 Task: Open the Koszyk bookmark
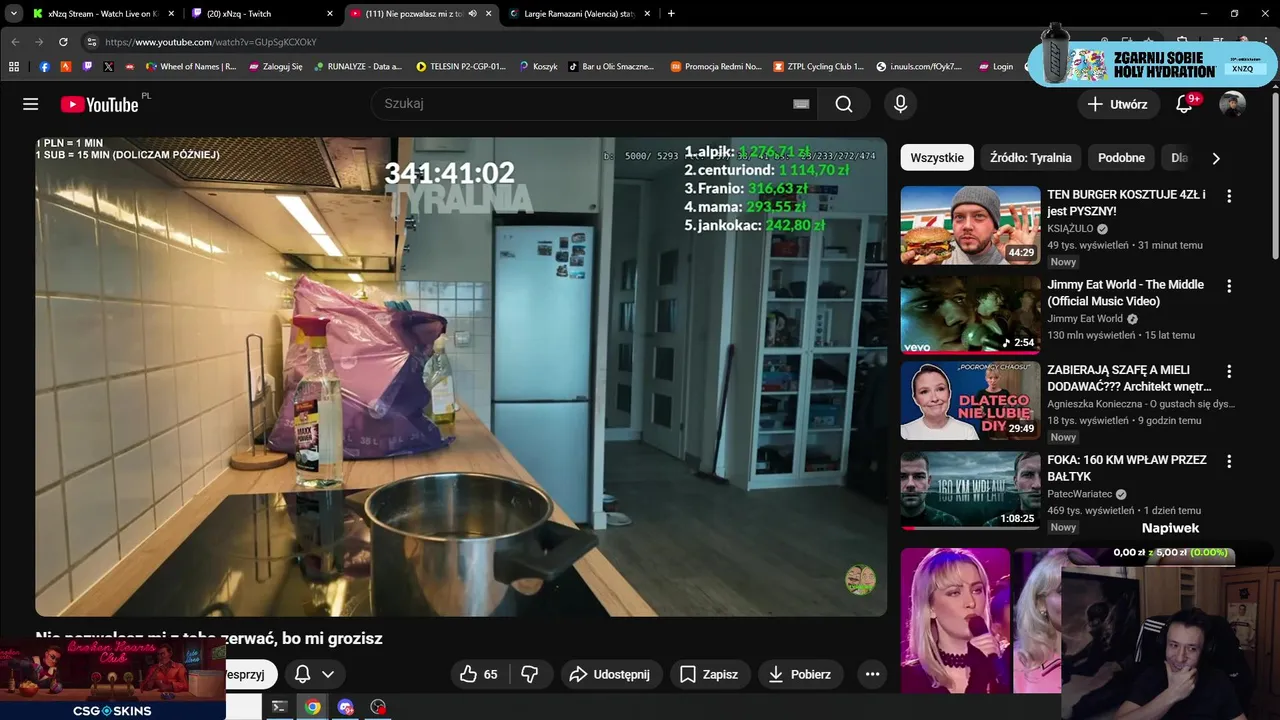(538, 67)
